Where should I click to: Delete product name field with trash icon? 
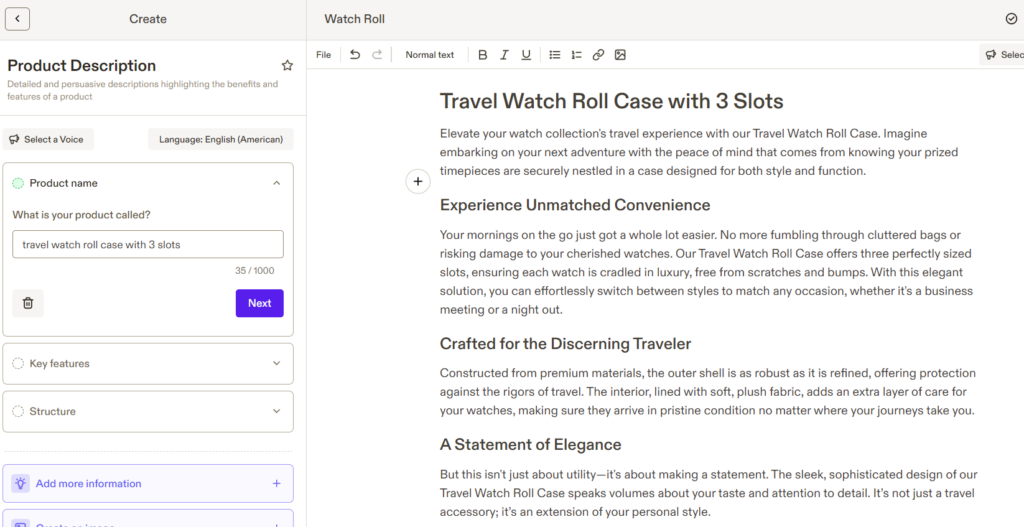tap(28, 303)
